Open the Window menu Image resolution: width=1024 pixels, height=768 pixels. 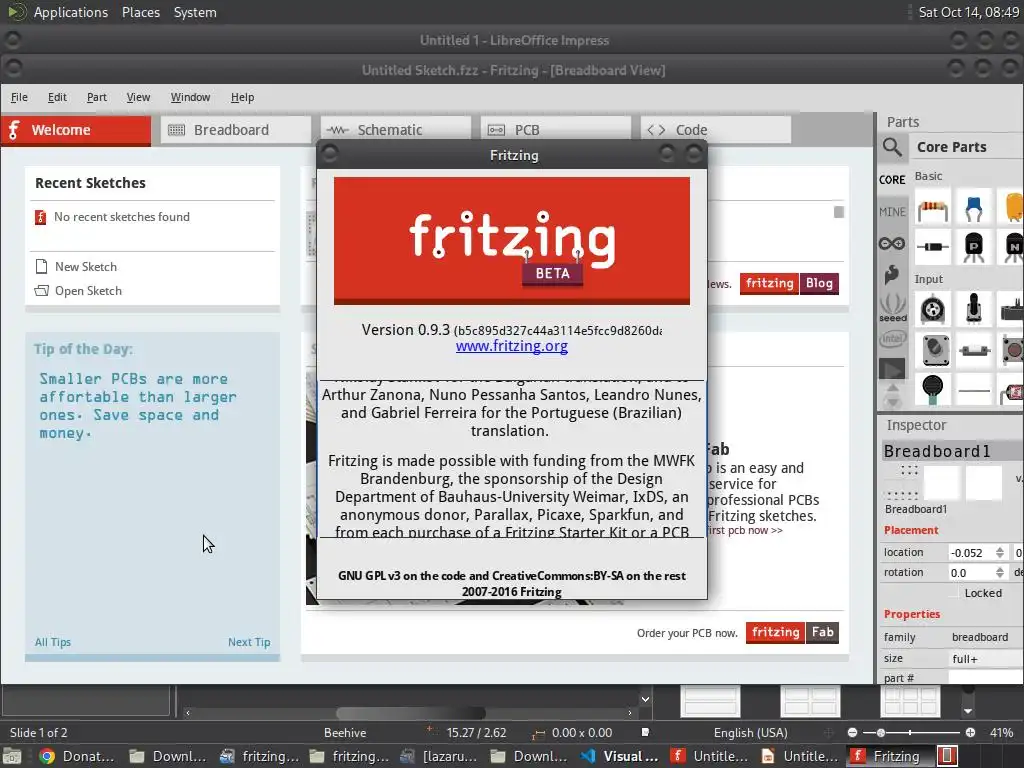point(190,97)
